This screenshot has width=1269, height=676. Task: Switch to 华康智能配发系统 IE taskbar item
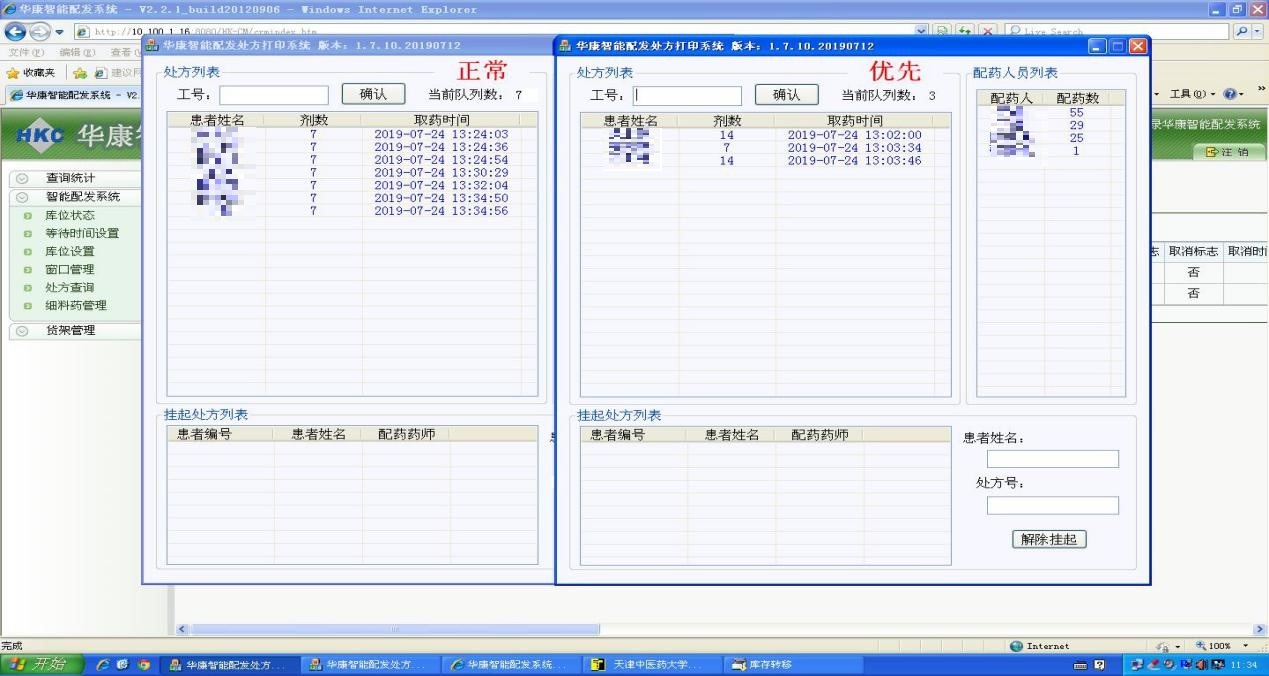point(510,664)
